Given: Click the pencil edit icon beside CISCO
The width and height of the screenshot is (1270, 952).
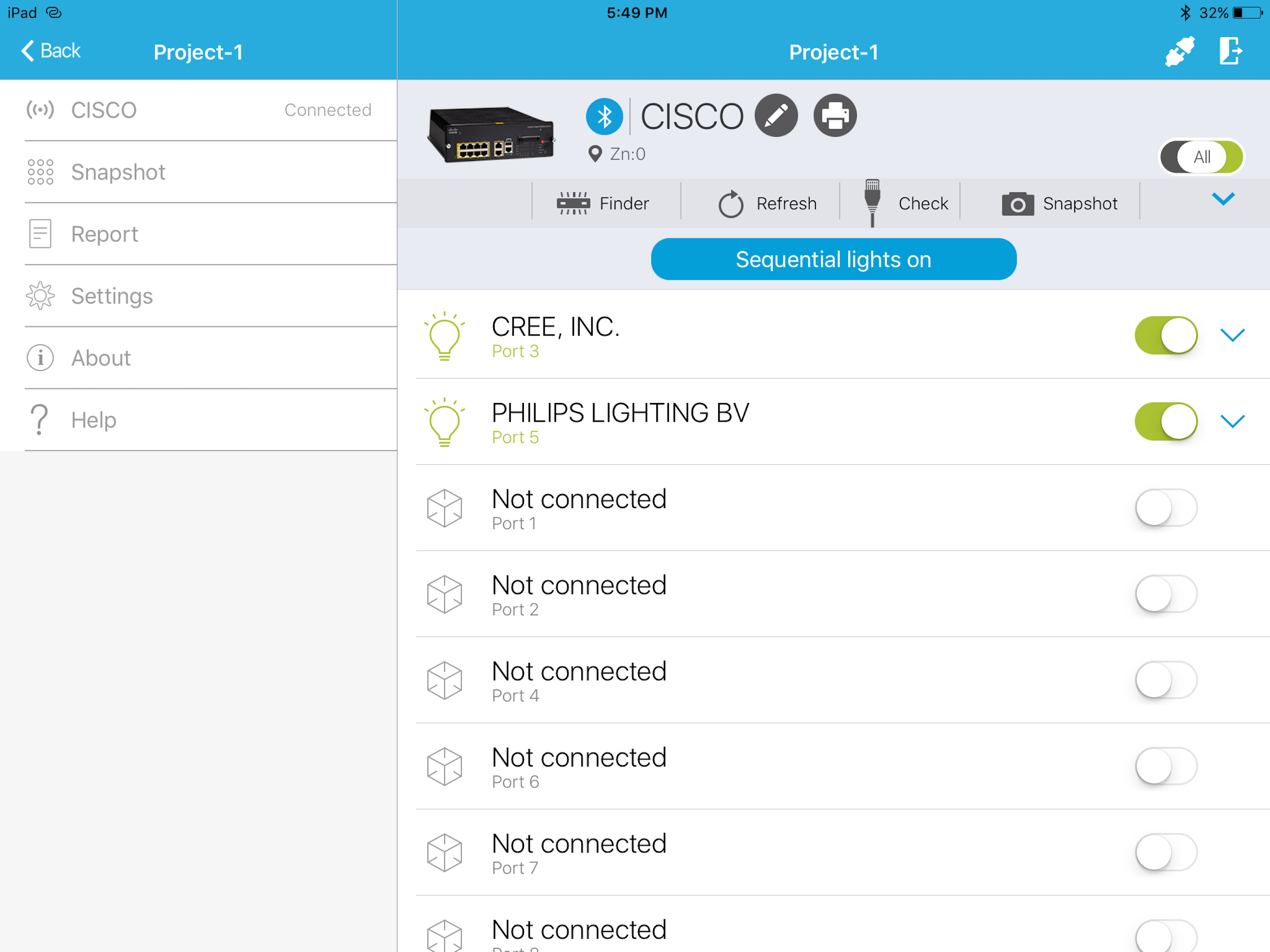Looking at the screenshot, I should coord(776,115).
